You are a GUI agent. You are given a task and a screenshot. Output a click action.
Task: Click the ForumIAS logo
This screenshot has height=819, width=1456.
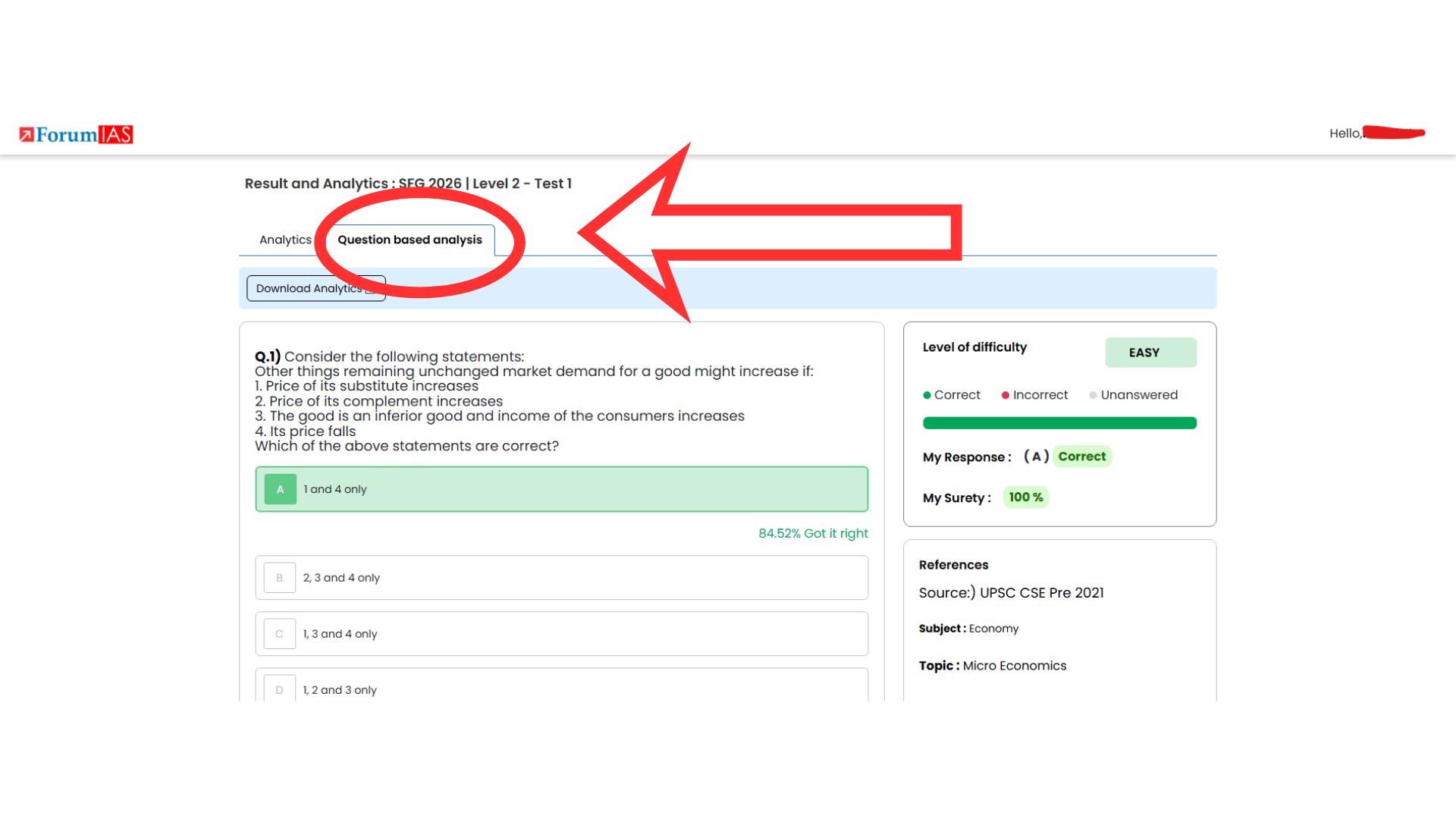76,135
